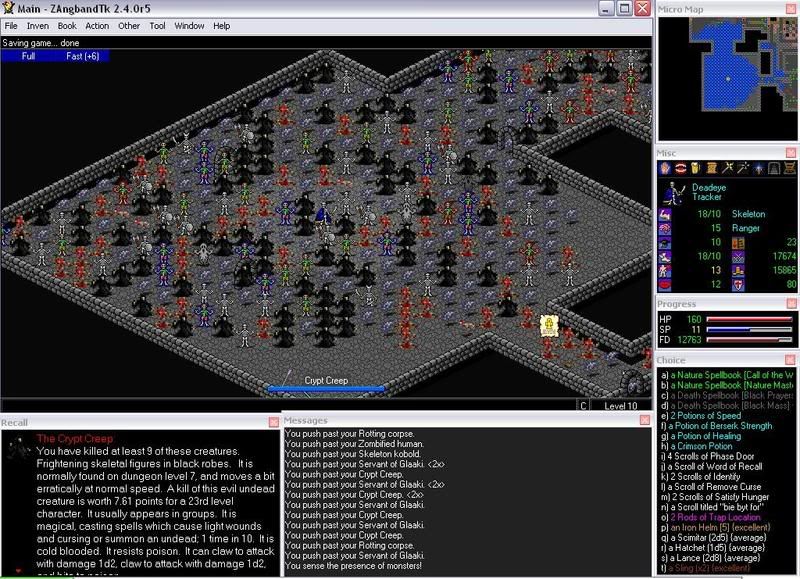Click the Level 10 depth indicator

click(621, 406)
